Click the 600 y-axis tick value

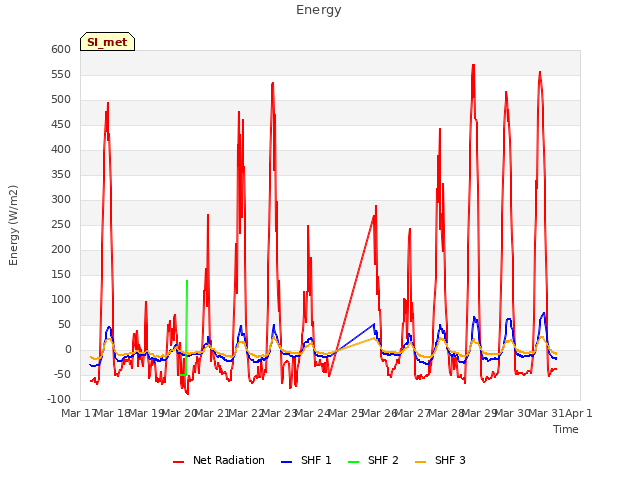click(x=61, y=49)
